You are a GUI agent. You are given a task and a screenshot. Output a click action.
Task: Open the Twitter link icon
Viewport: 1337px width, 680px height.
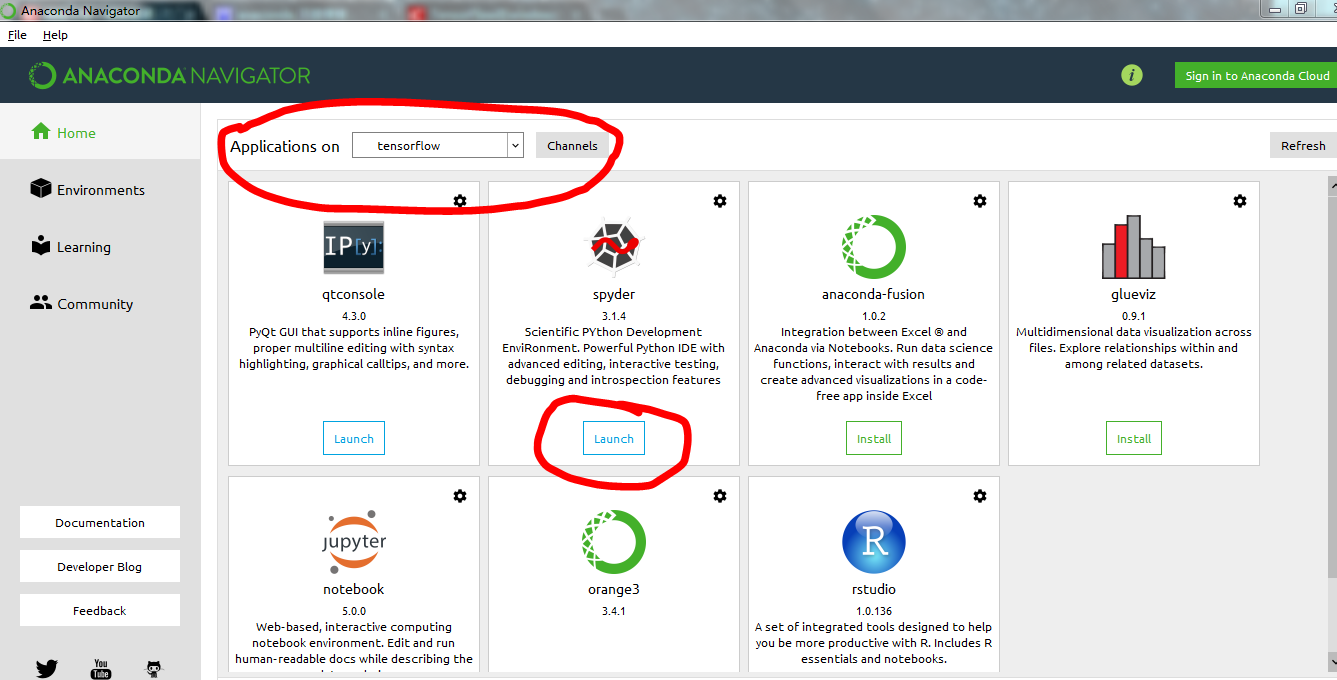click(x=47, y=669)
